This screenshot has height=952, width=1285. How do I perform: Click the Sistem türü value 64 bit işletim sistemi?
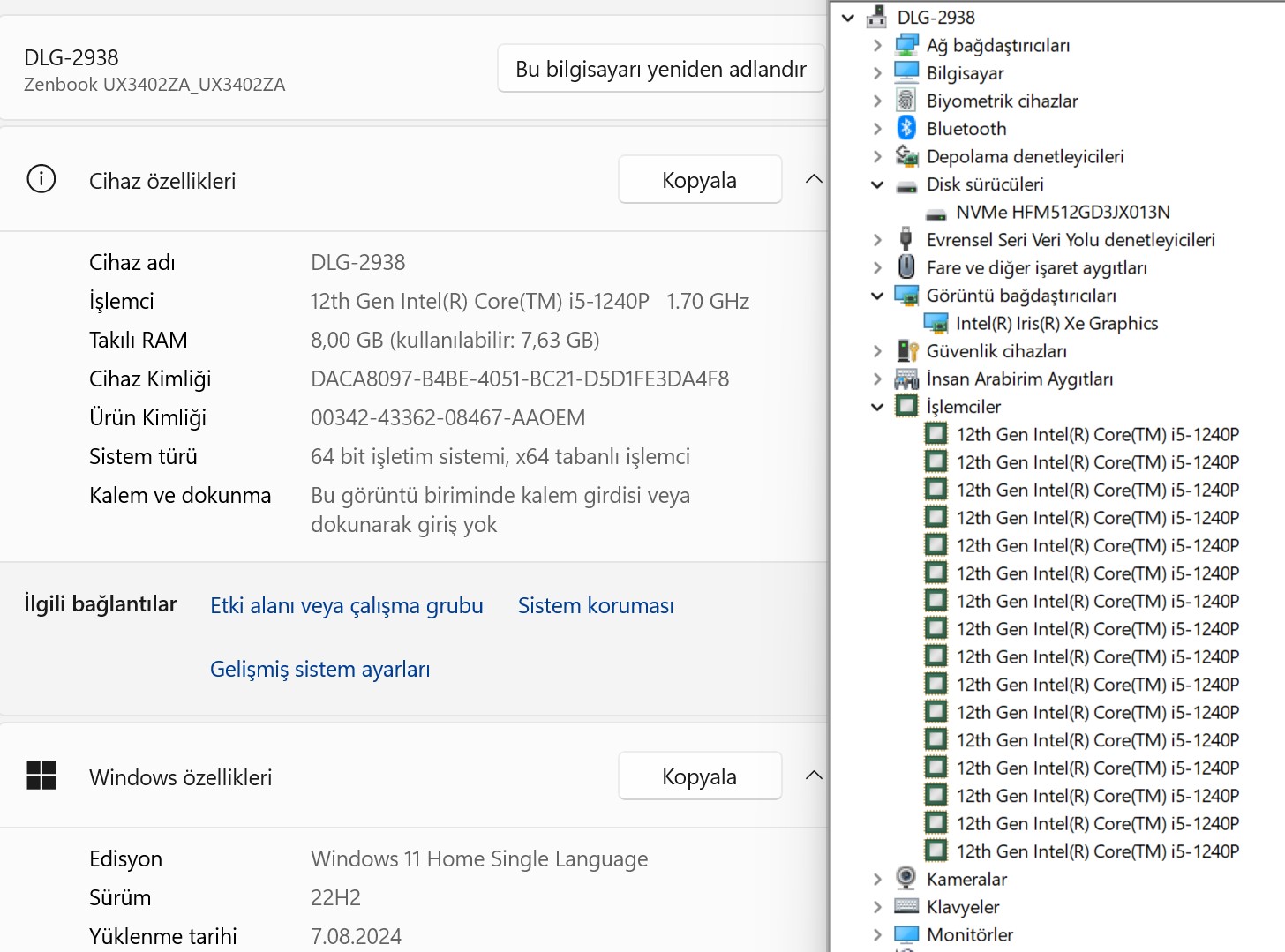click(x=500, y=457)
